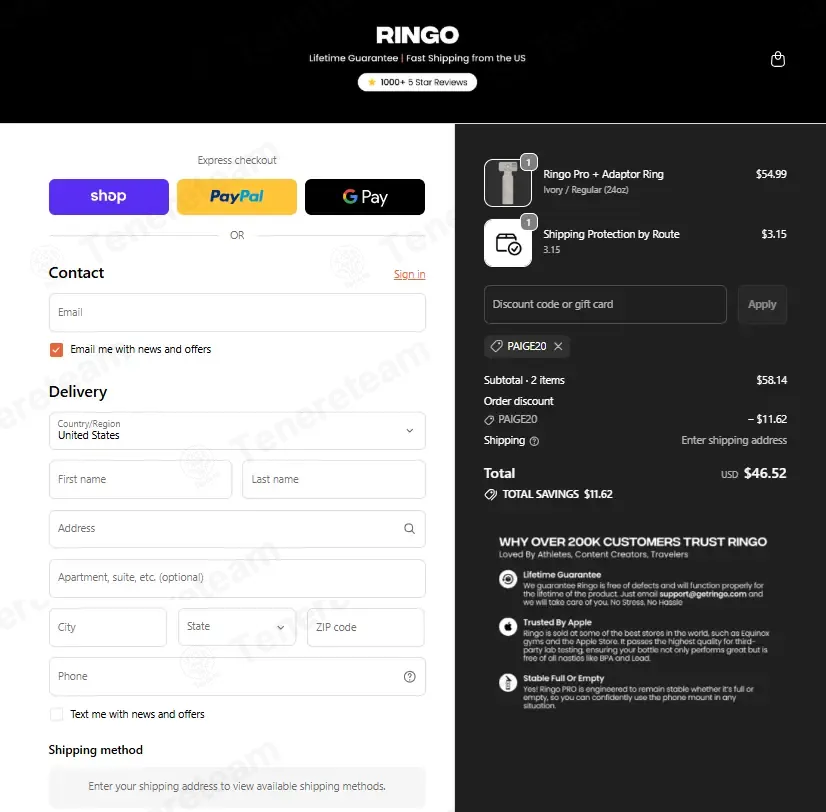
Task: Choose Google Pay express checkout
Action: 365,197
